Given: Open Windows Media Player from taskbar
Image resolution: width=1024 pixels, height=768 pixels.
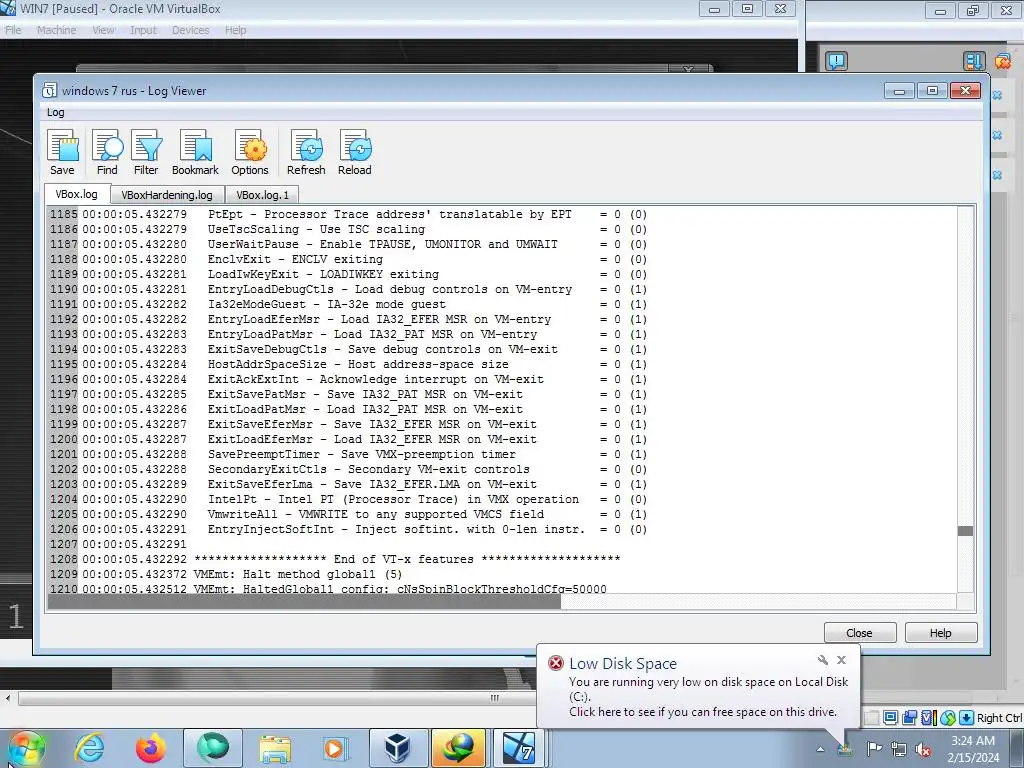Looking at the screenshot, I should point(336,748).
